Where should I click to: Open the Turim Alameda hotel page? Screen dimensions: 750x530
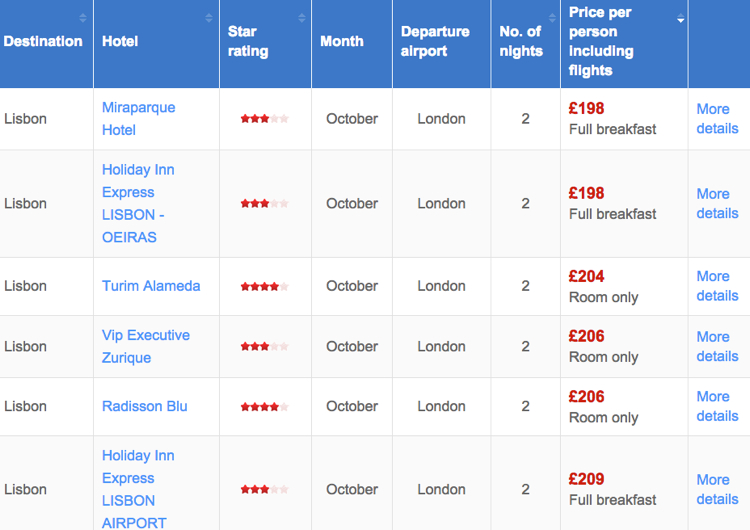(151, 286)
